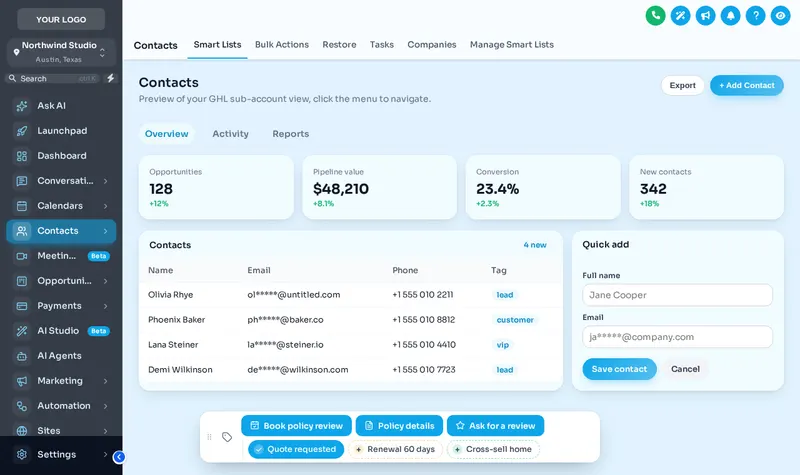The height and width of the screenshot is (475, 800).
Task: Toggle the Renewal 60 days tag
Action: [x=395, y=449]
